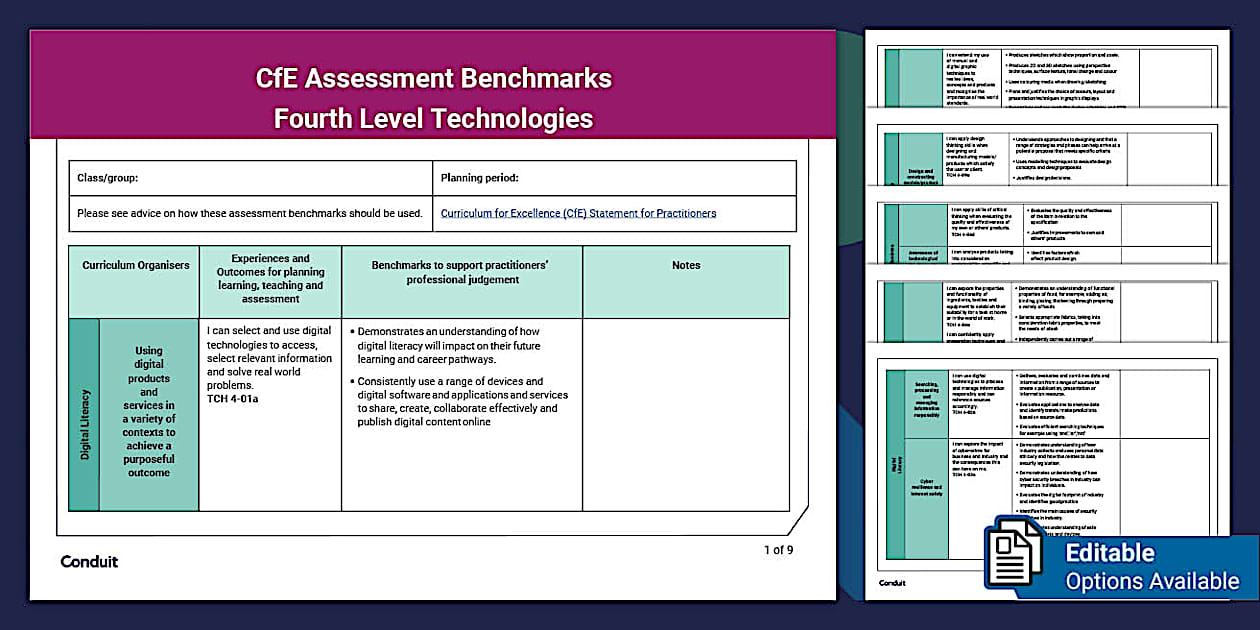Select the Curriculum Organisers column header

coord(135,266)
